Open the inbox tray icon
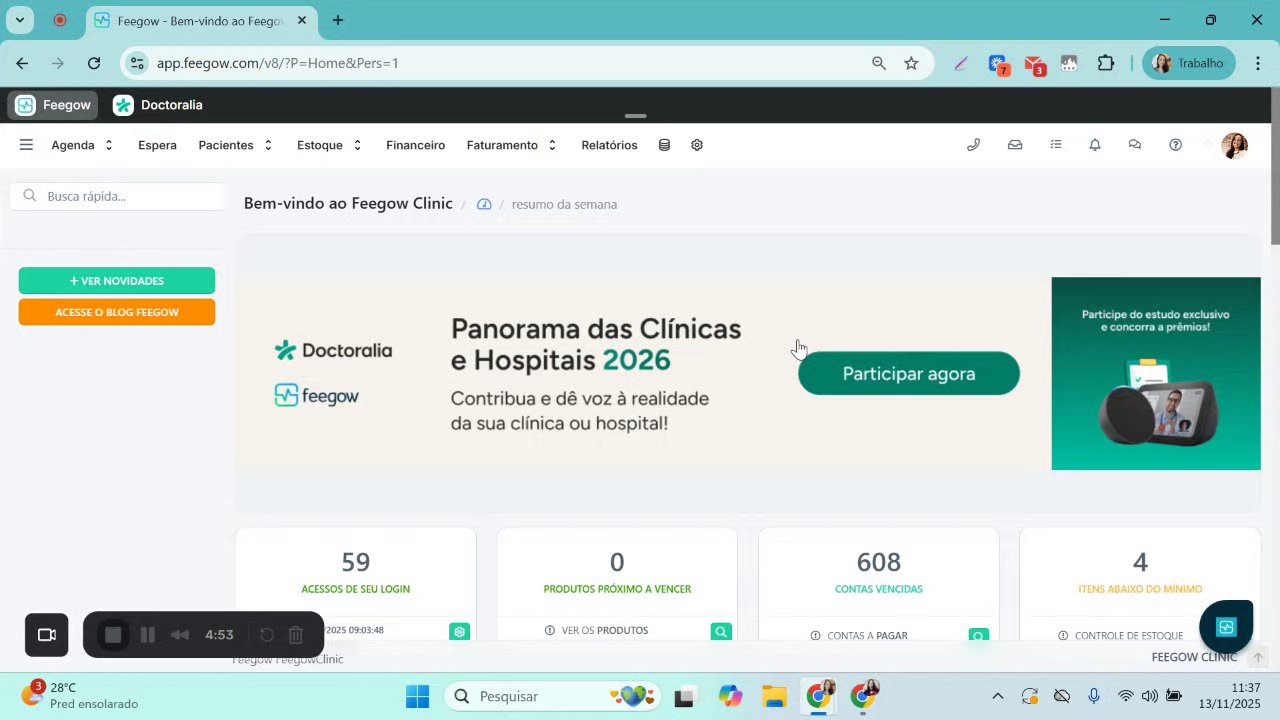 [1015, 145]
